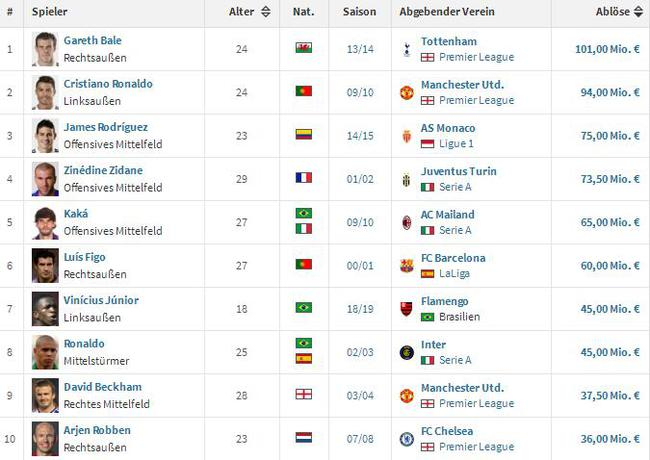Open Vinícius Júnior's player page
Screen dimensions: 650x460
tap(101, 301)
